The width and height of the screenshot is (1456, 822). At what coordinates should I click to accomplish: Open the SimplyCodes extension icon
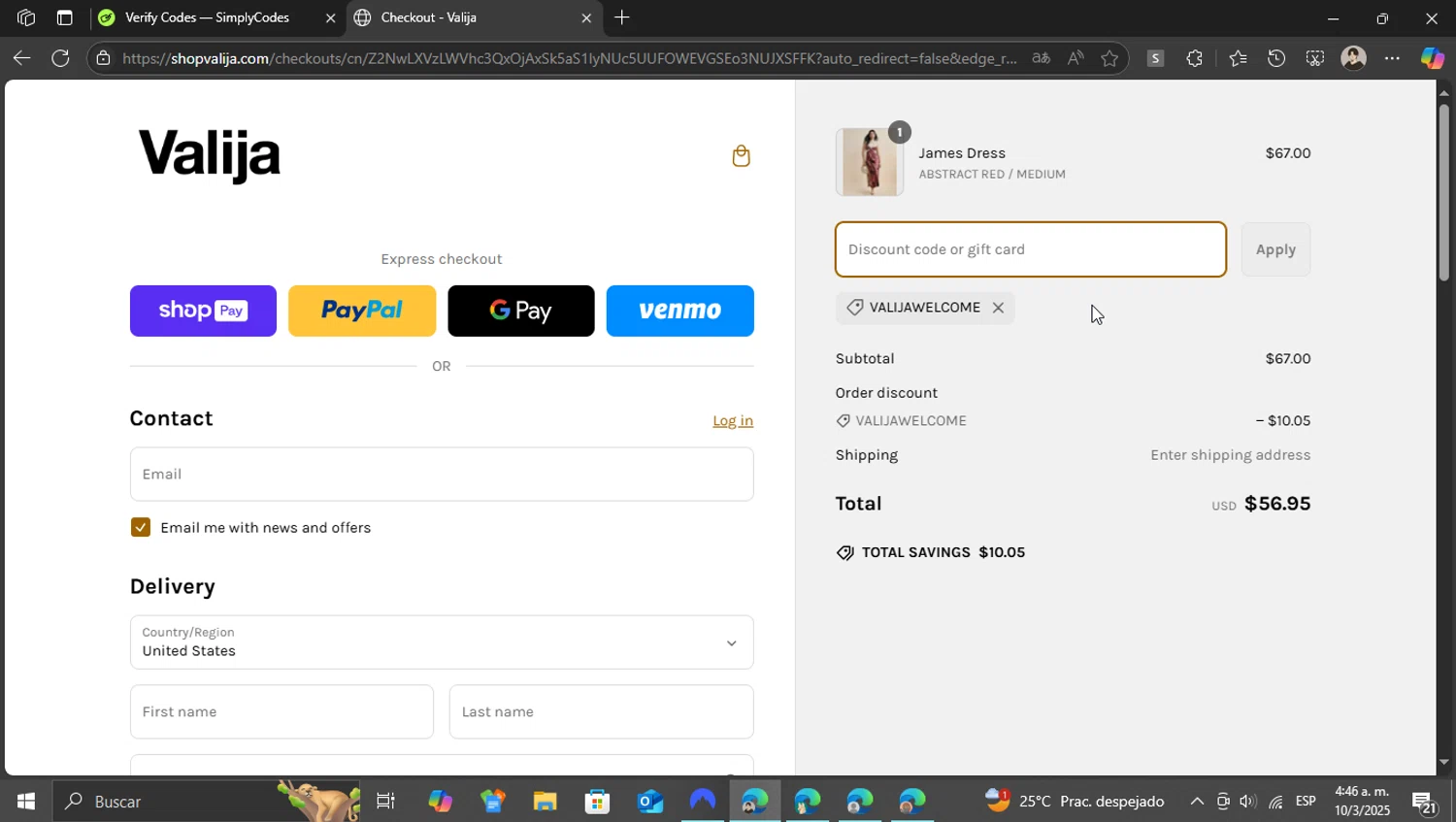click(1155, 58)
